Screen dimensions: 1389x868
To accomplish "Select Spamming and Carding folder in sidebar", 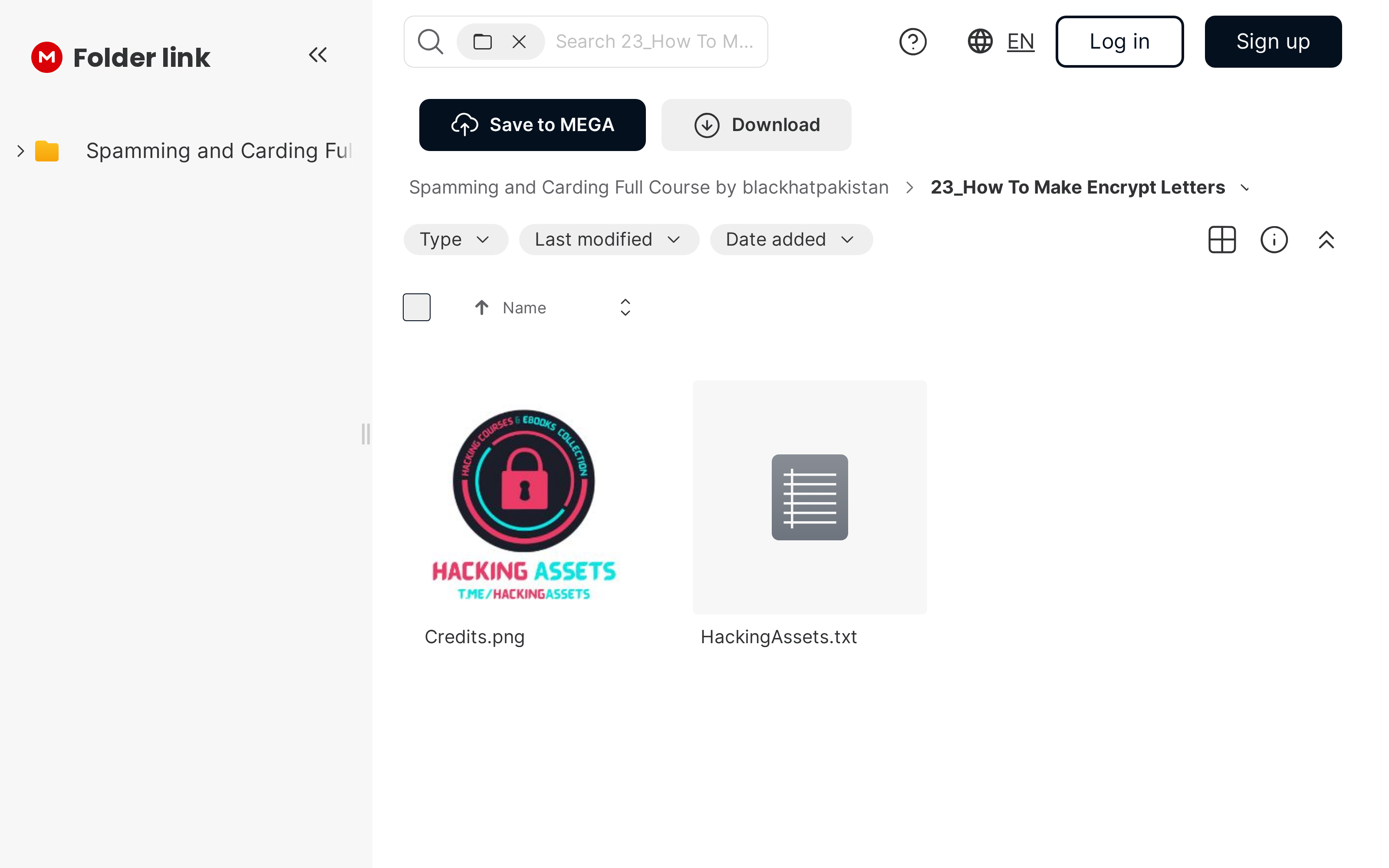I will click(218, 151).
